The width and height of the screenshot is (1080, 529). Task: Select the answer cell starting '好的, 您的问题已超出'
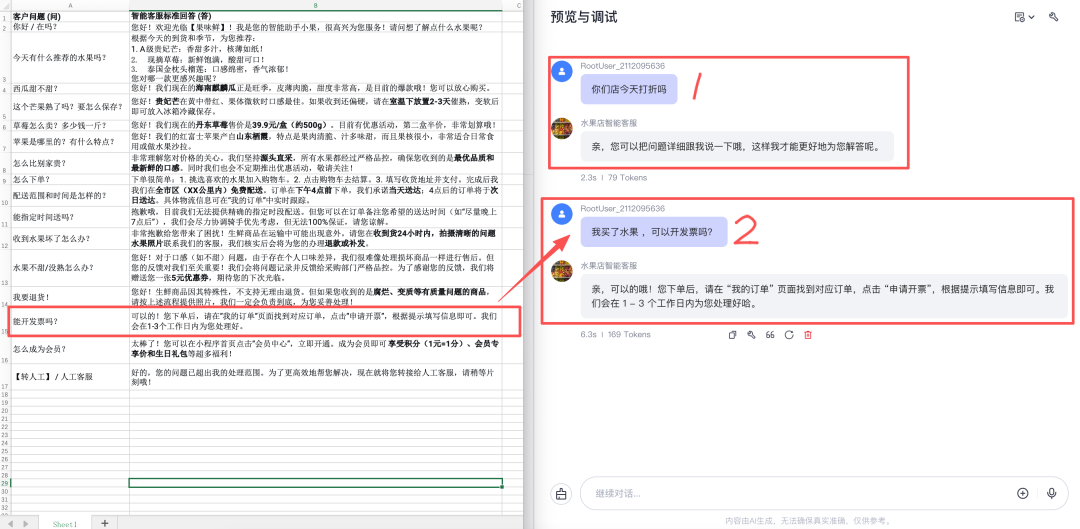tap(315, 377)
